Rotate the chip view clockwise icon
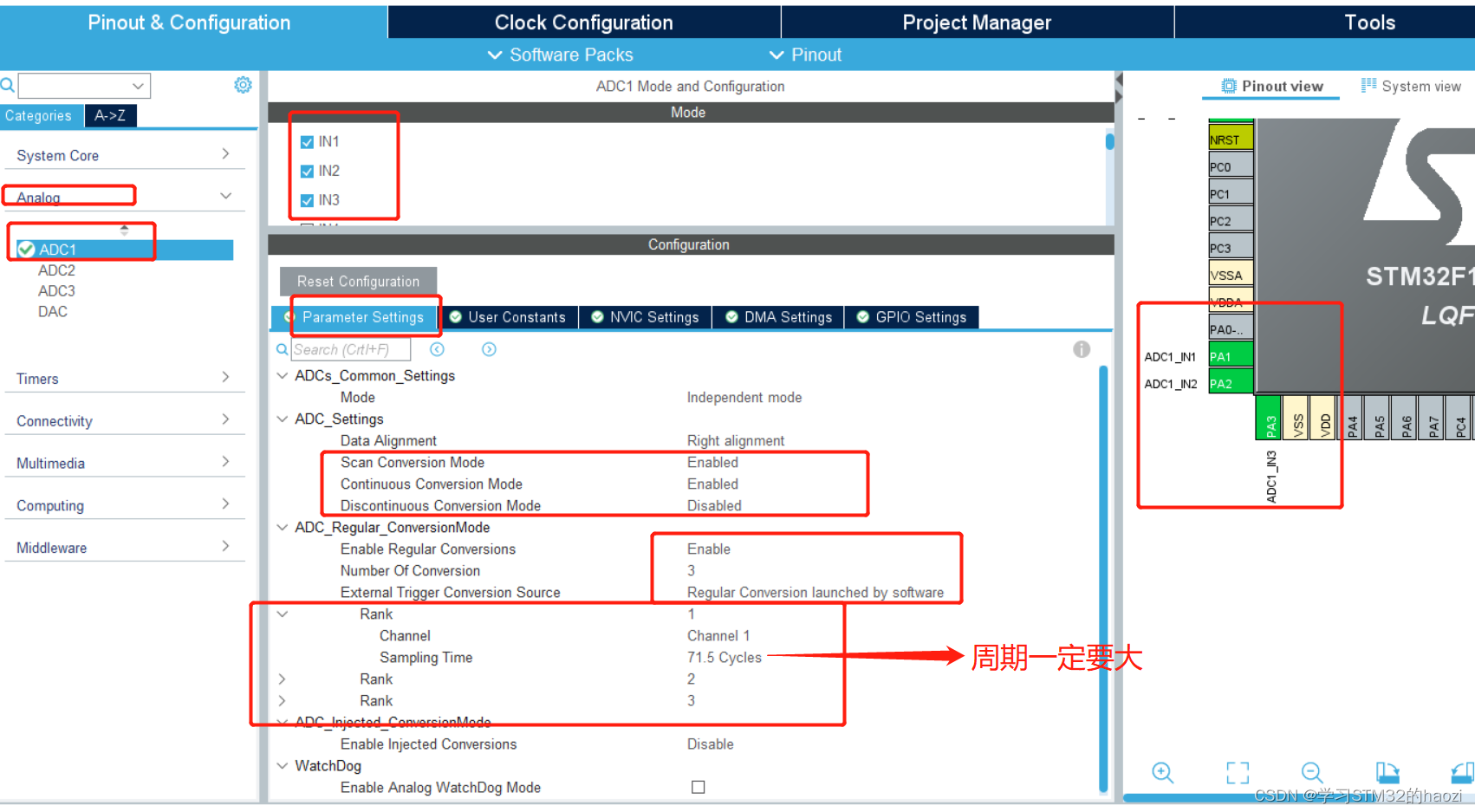The height and width of the screenshot is (812, 1475). [1387, 772]
